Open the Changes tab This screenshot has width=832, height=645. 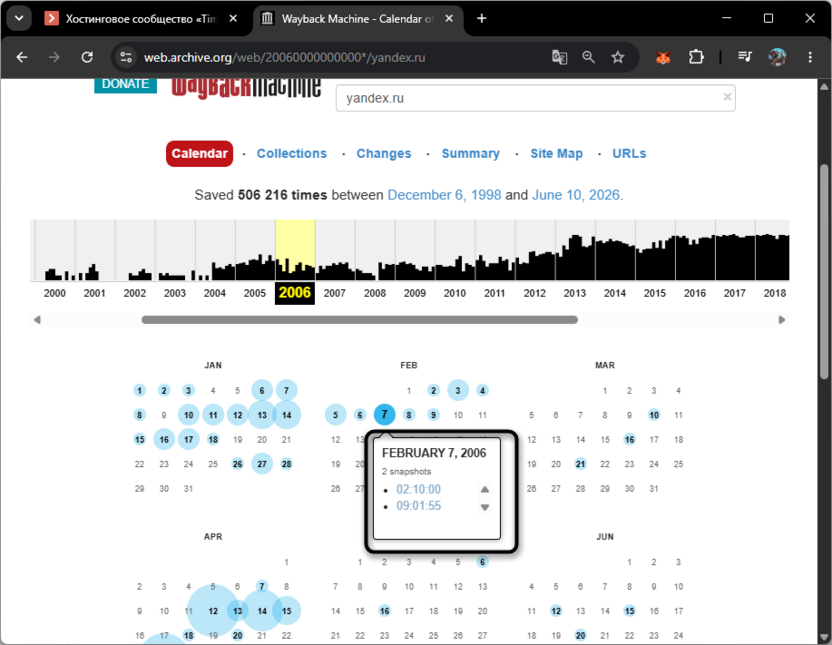click(x=384, y=153)
